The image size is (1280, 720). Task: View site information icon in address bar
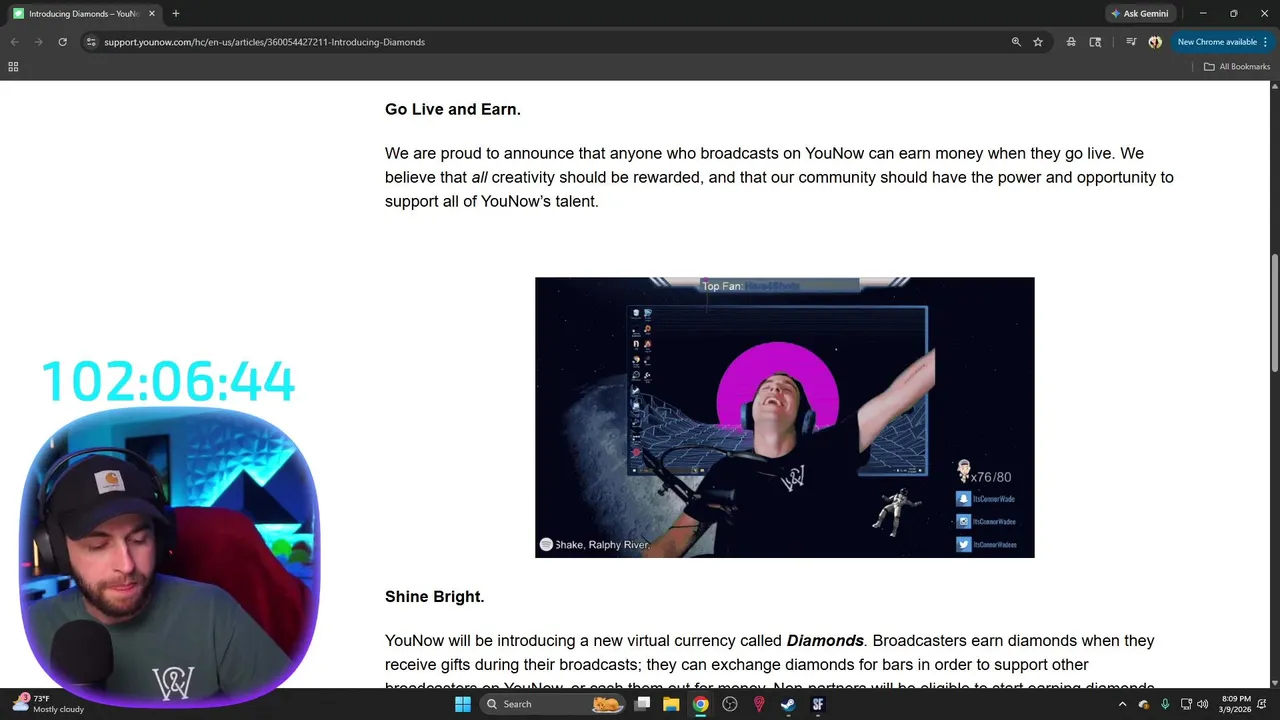pos(91,42)
